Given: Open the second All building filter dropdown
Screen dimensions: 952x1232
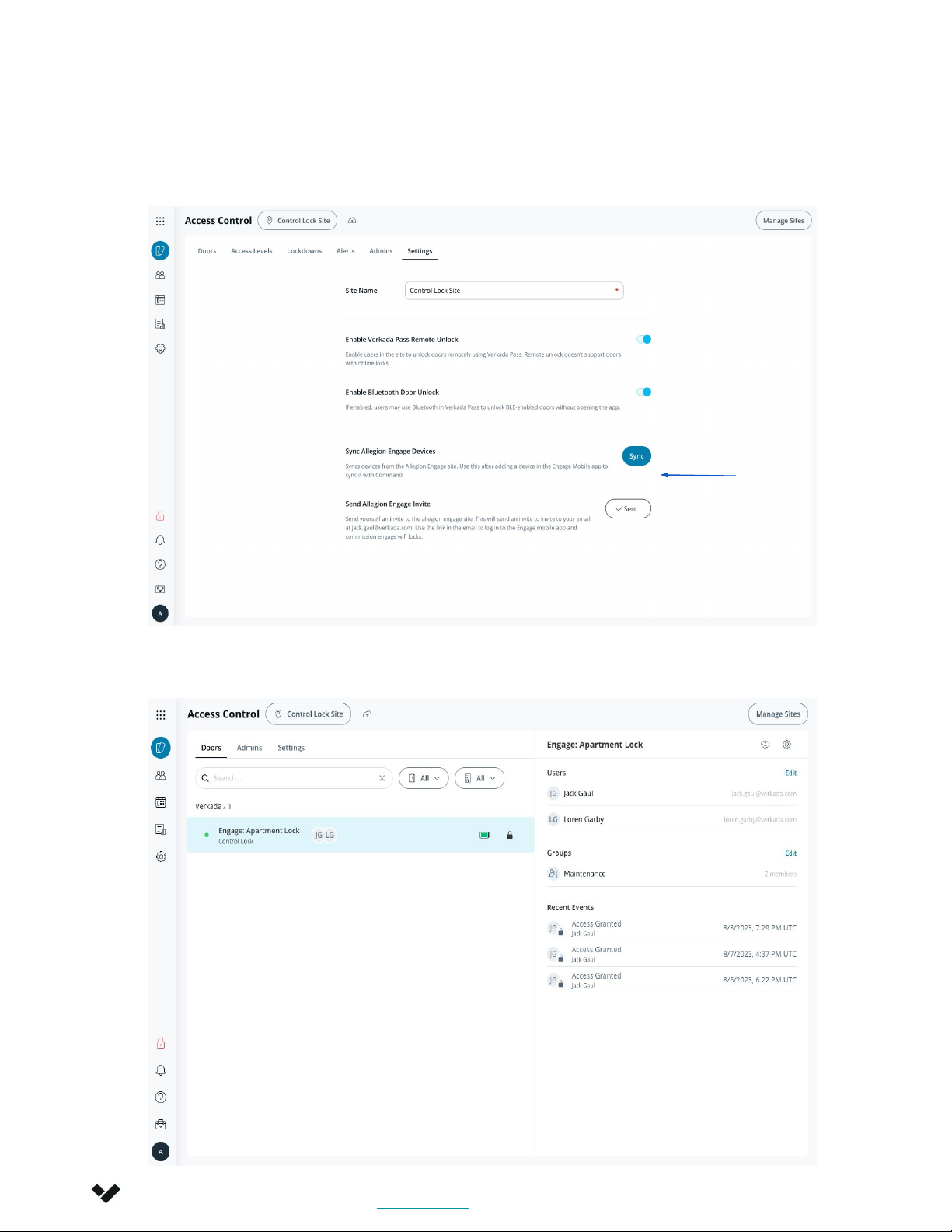Looking at the screenshot, I should [x=479, y=778].
